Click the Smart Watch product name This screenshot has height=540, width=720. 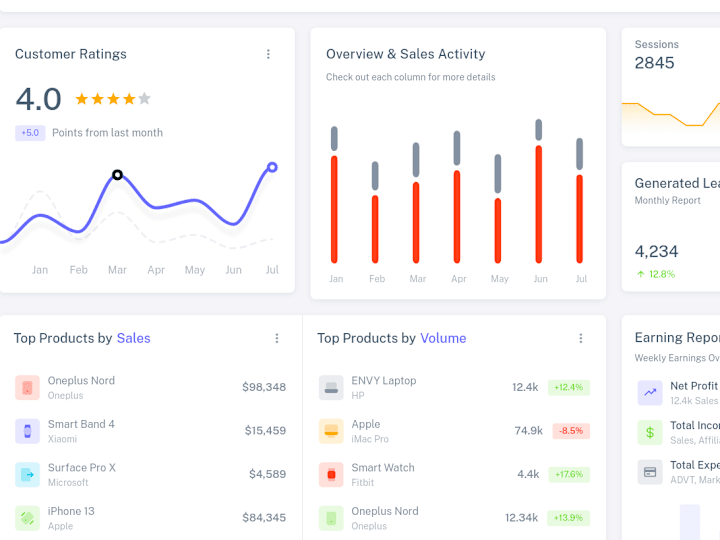click(383, 467)
